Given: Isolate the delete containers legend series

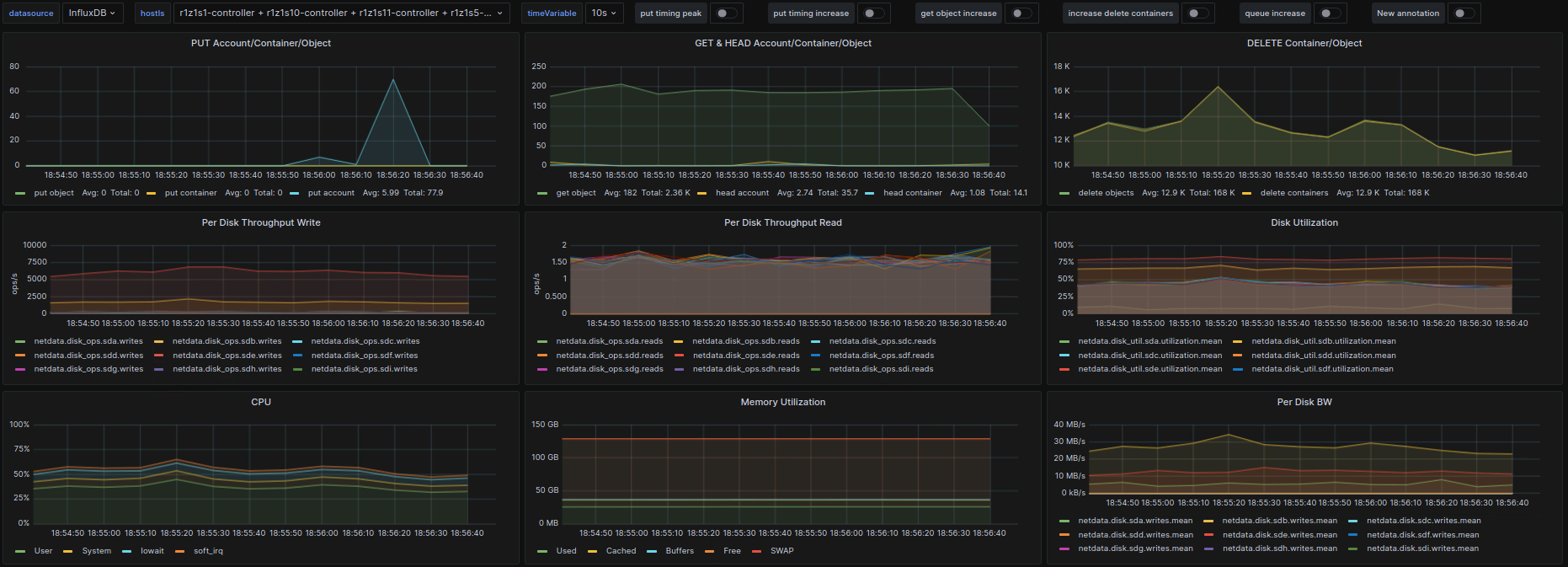Looking at the screenshot, I should pos(1293,193).
